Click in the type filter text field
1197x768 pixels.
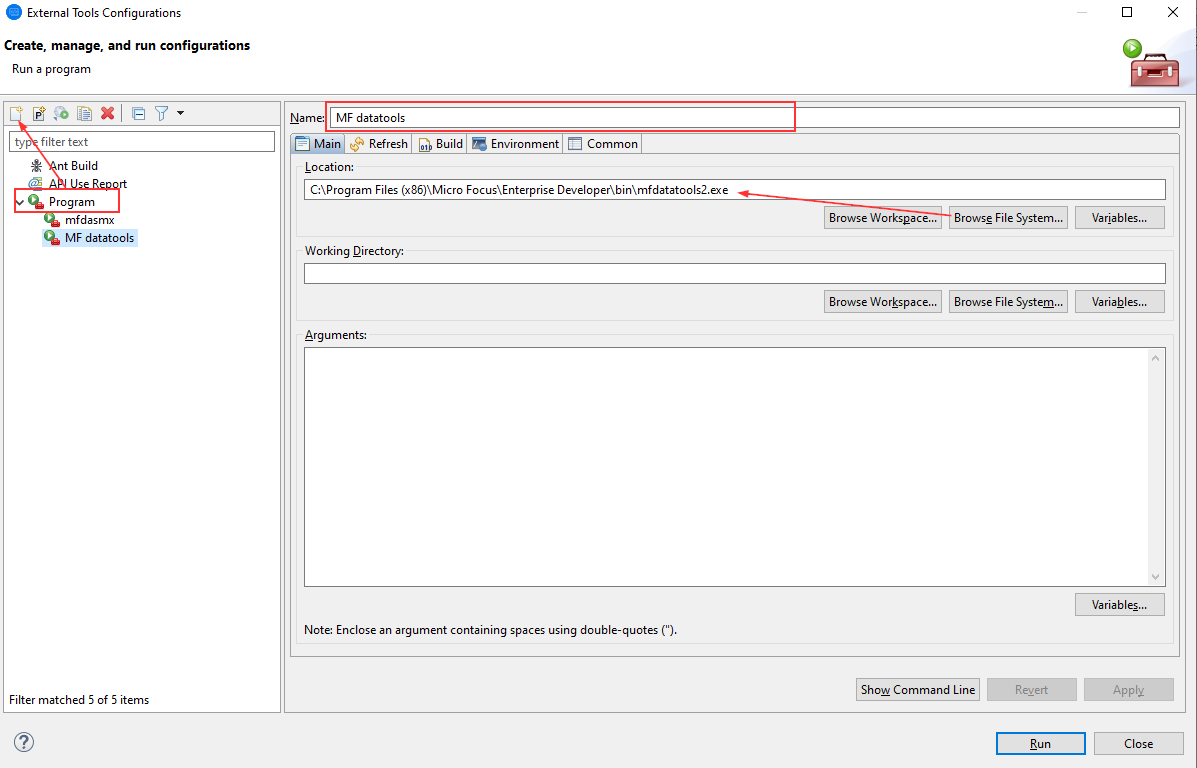pos(141,140)
